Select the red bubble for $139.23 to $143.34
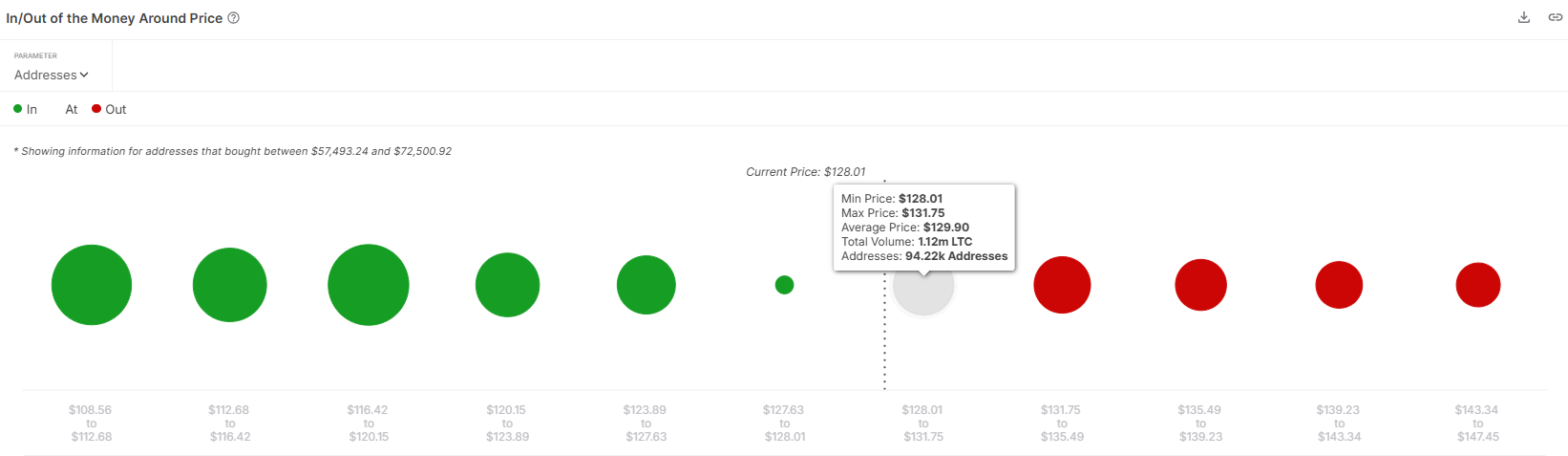Image resolution: width=1568 pixels, height=456 pixels. (1339, 285)
